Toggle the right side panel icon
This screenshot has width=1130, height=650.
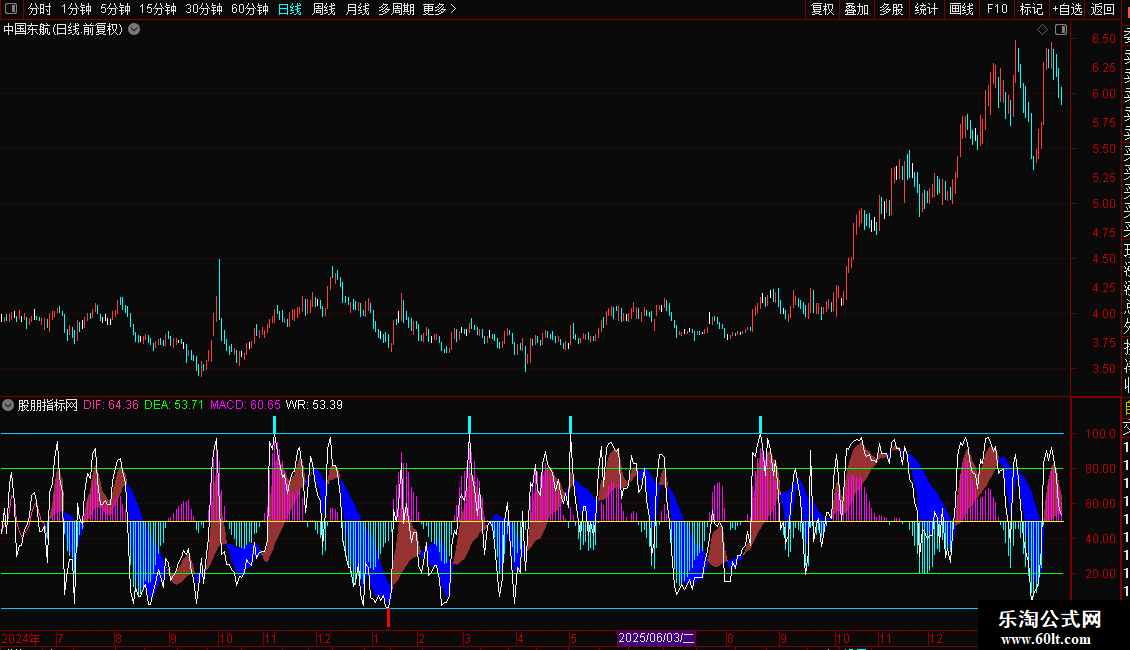(1061, 30)
